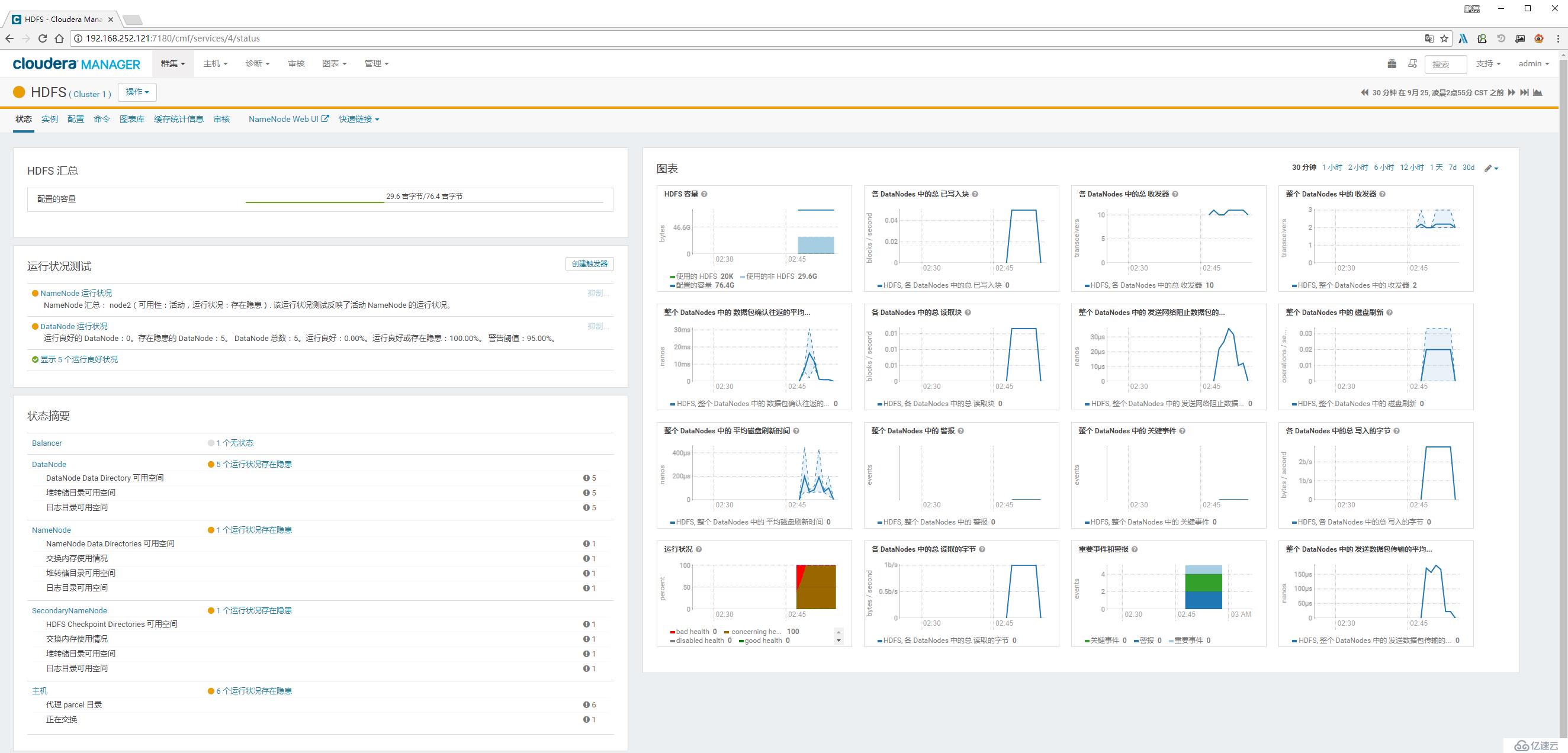This screenshot has width=1568, height=753.
Task: Click the translate page icon in address bar
Action: 1429,38
